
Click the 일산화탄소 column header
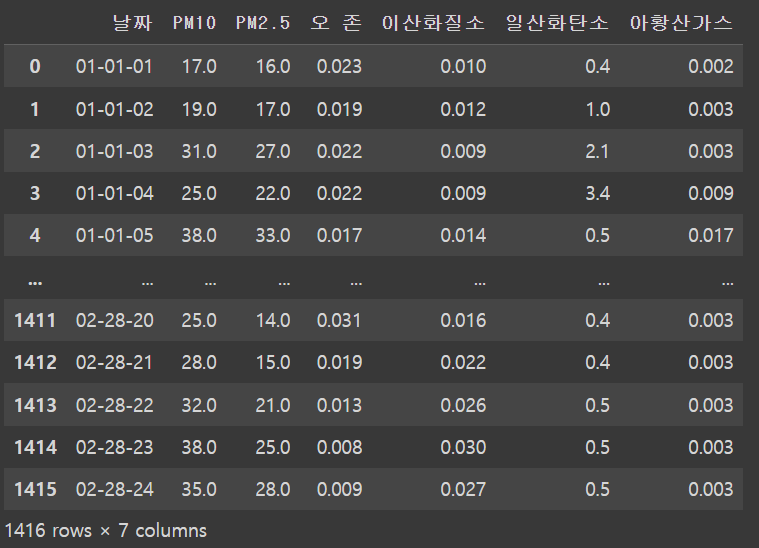pyautogui.click(x=557, y=23)
